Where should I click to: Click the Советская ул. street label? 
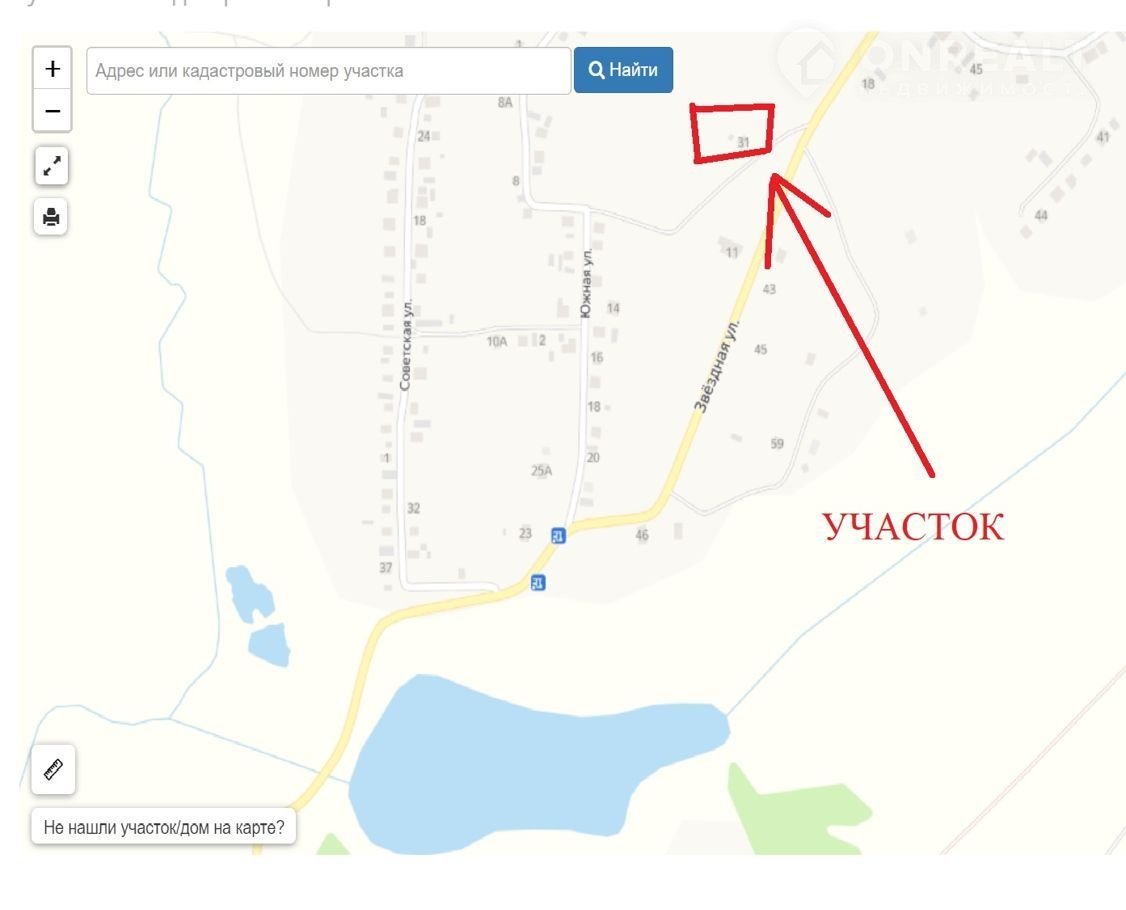[406, 345]
